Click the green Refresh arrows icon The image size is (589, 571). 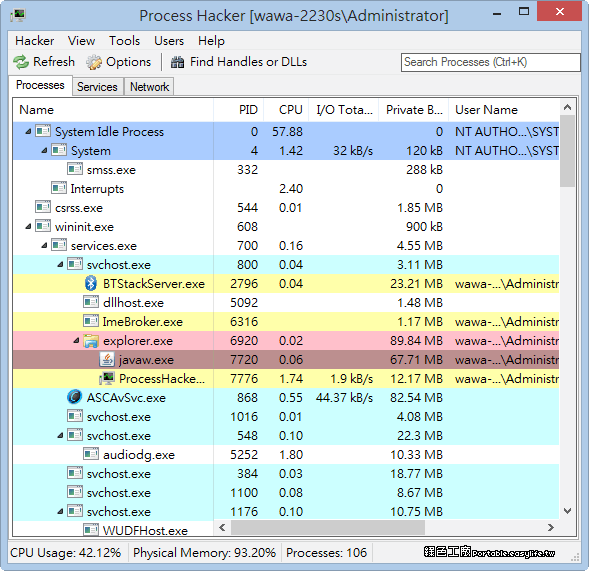coord(21,62)
